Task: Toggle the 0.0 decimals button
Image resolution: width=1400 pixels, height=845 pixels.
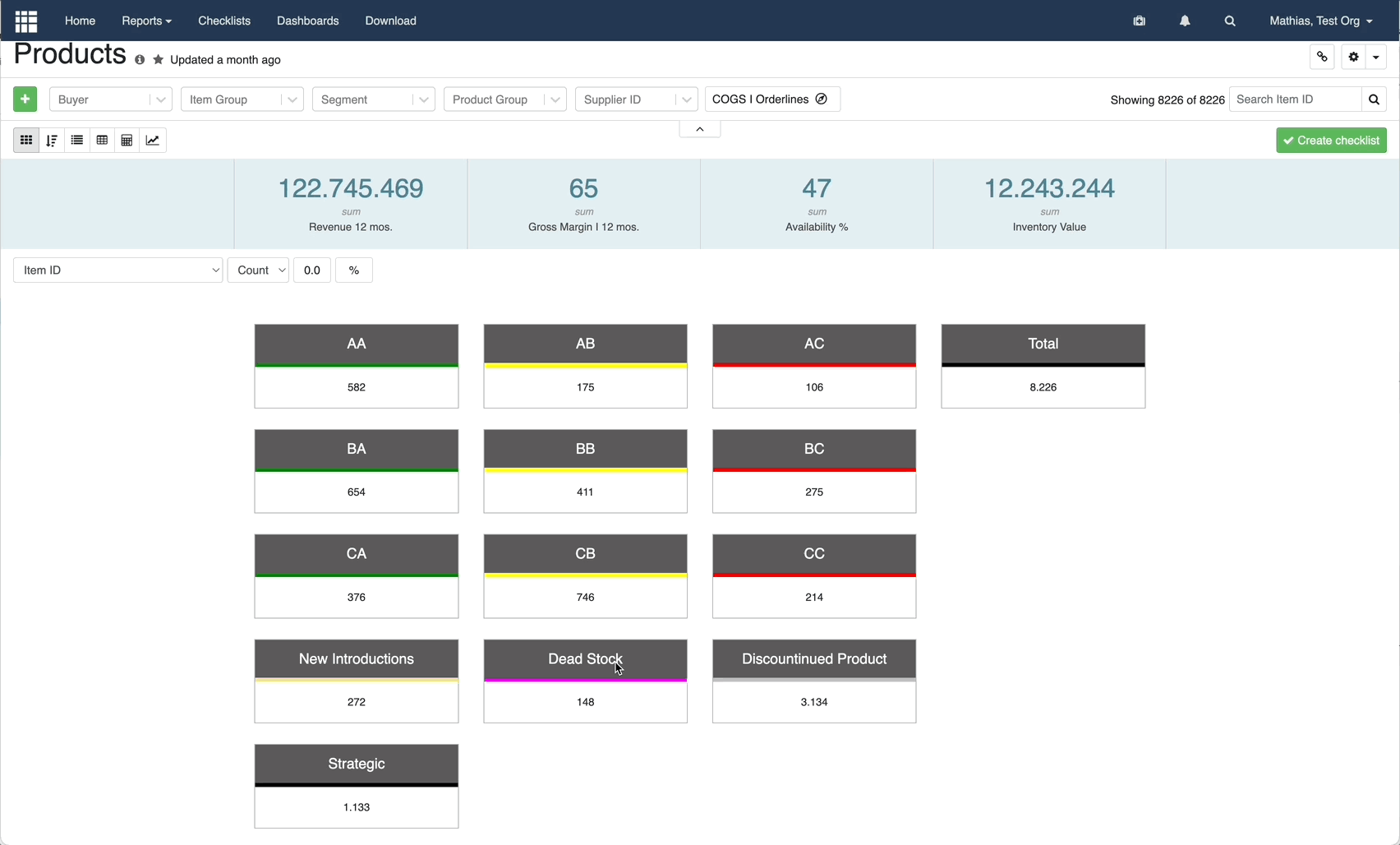Action: click(x=312, y=270)
